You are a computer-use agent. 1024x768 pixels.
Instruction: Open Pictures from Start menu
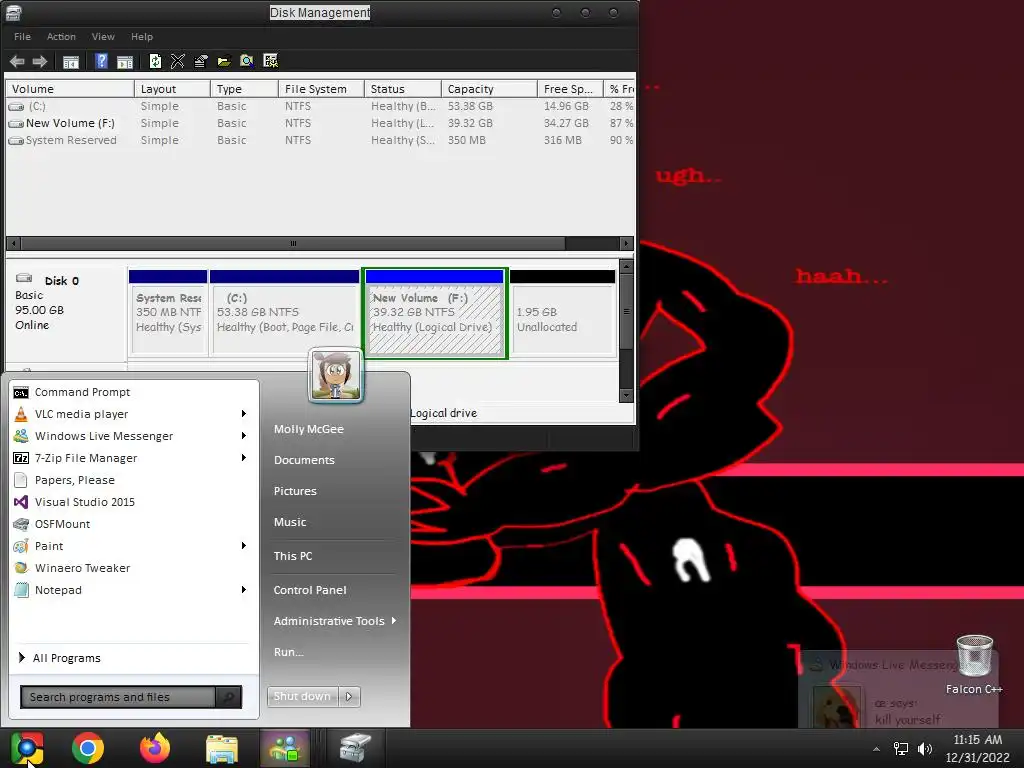click(295, 491)
